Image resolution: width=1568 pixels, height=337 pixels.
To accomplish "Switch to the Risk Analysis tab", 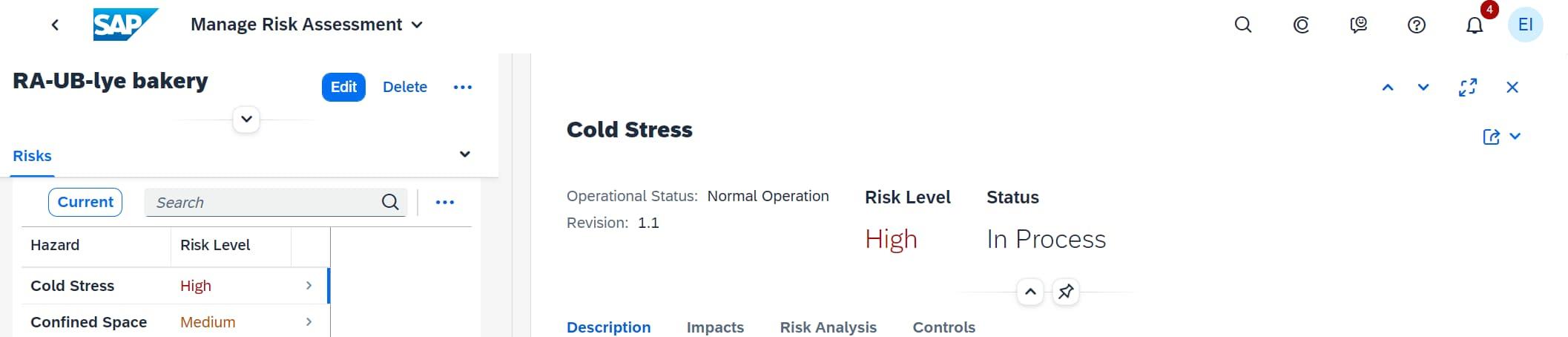I will tap(828, 327).
